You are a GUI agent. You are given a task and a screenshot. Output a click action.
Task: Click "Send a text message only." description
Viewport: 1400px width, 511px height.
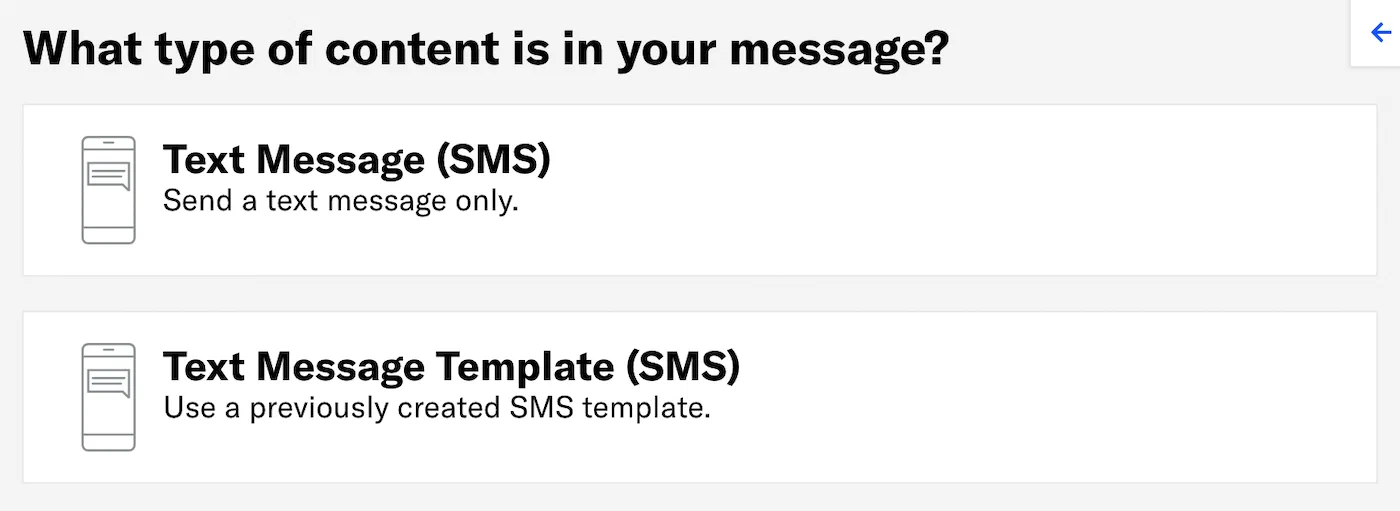tap(341, 201)
